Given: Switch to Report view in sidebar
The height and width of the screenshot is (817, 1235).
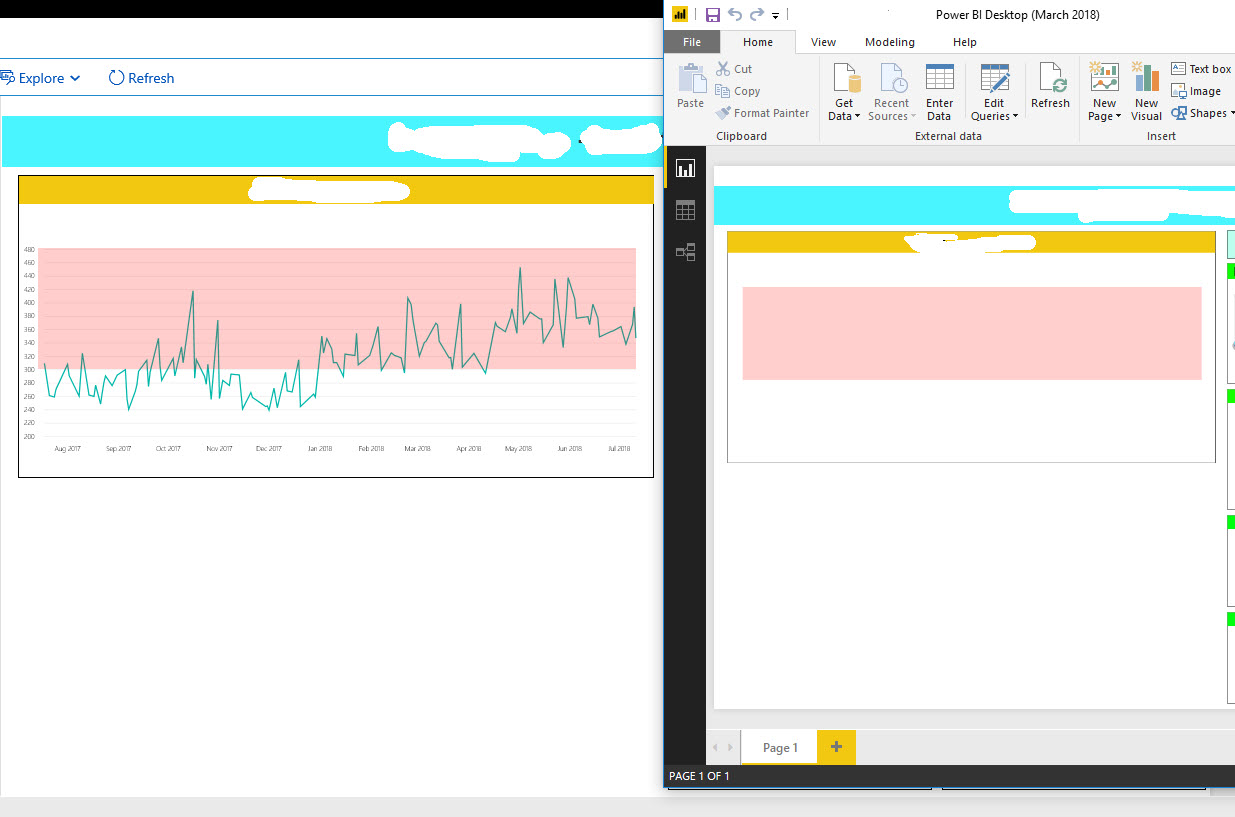Looking at the screenshot, I should 685,168.
